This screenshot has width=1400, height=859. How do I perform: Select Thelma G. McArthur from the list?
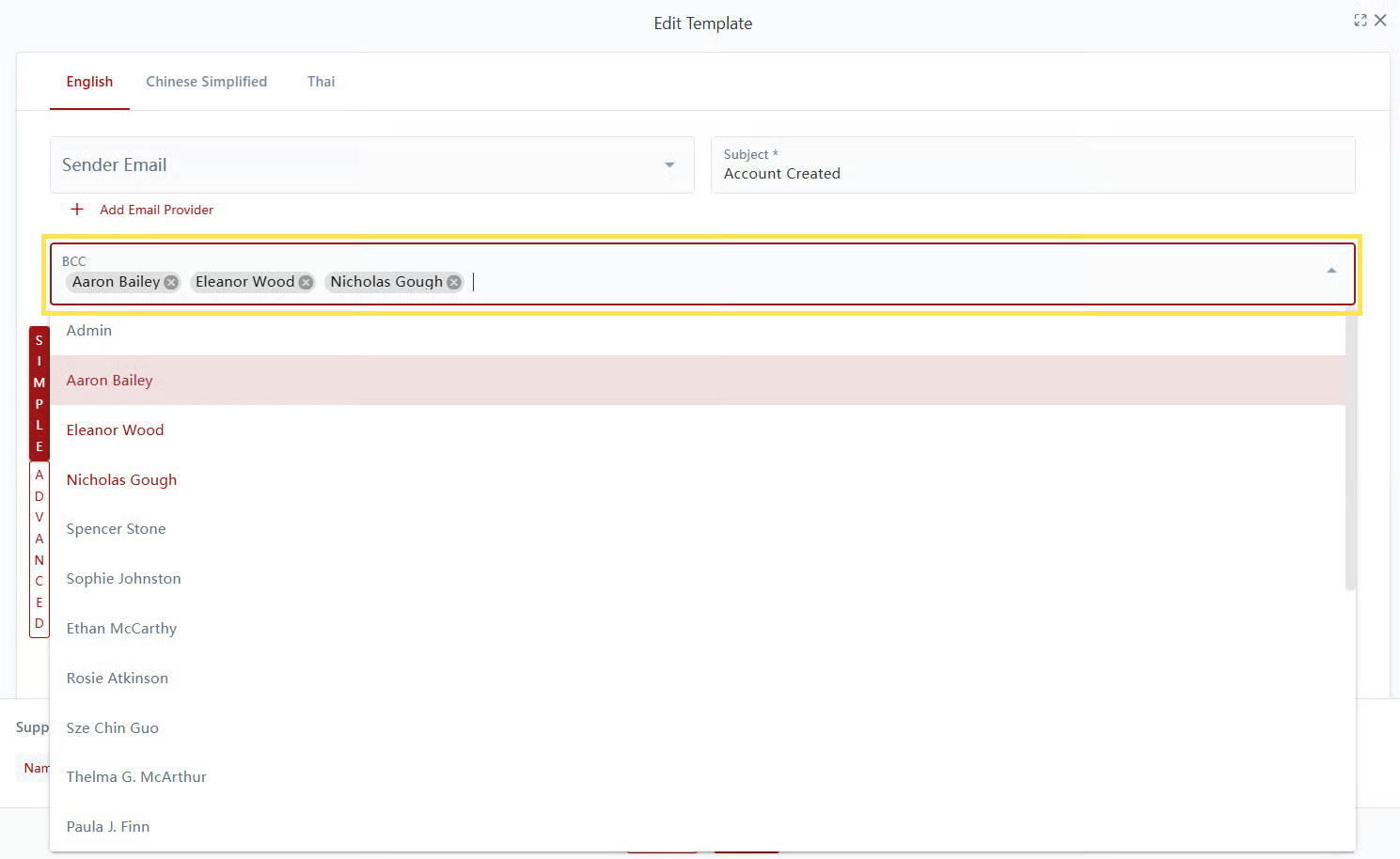click(x=698, y=777)
